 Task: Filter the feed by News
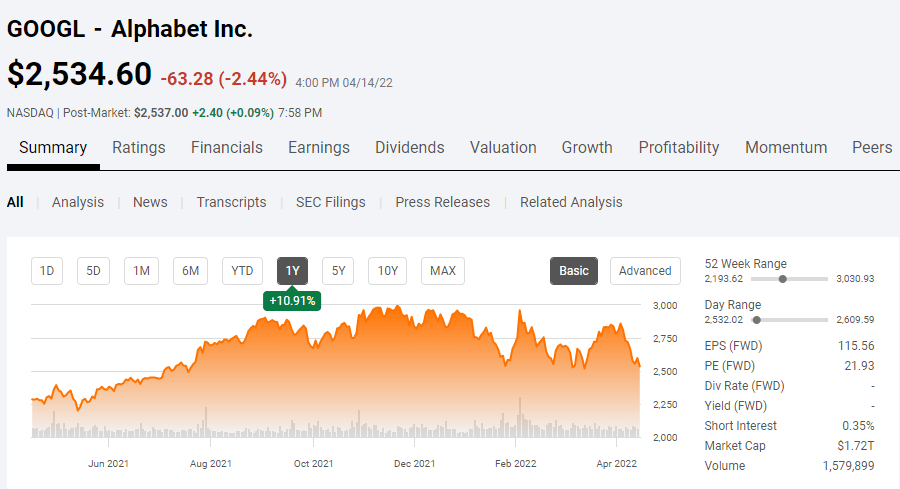click(x=150, y=202)
